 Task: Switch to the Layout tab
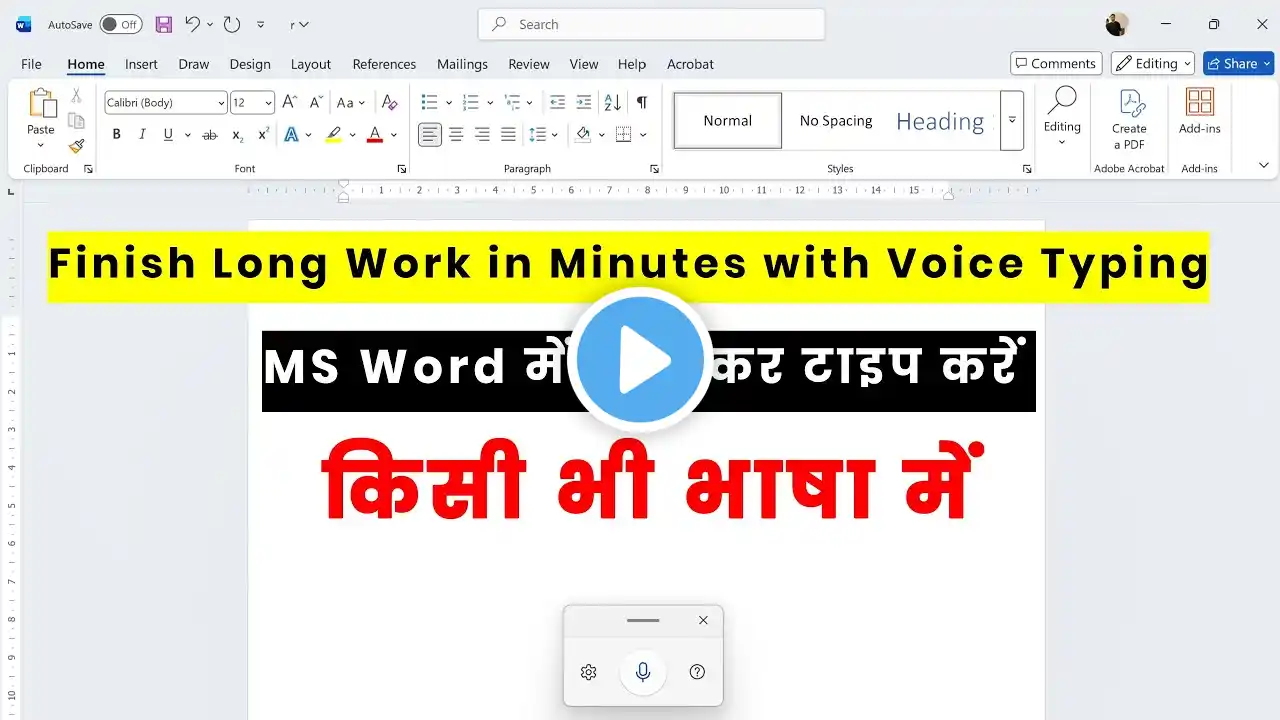(311, 64)
